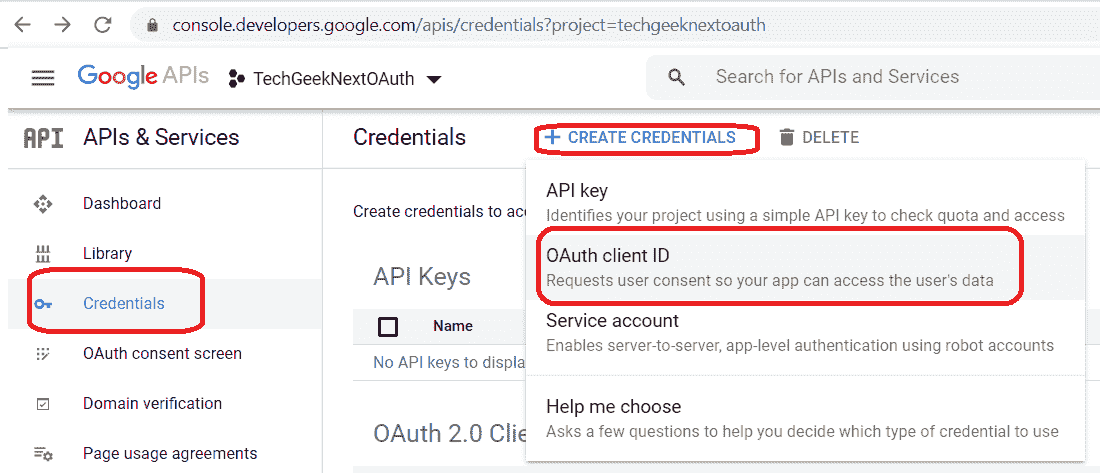Viewport: 1100px width, 476px height.
Task: Open the hamburger navigation menu
Action: [x=43, y=78]
